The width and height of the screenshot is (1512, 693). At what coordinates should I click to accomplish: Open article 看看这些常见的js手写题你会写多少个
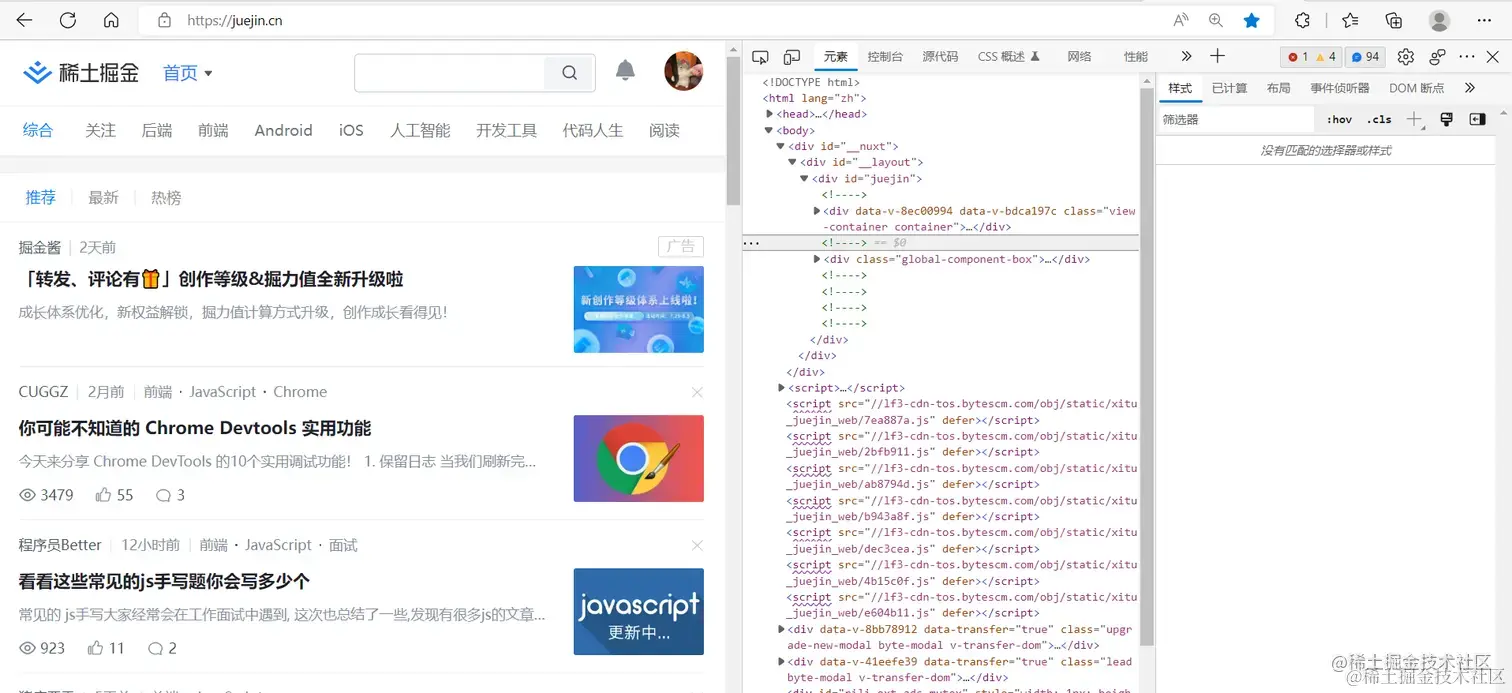pos(164,581)
